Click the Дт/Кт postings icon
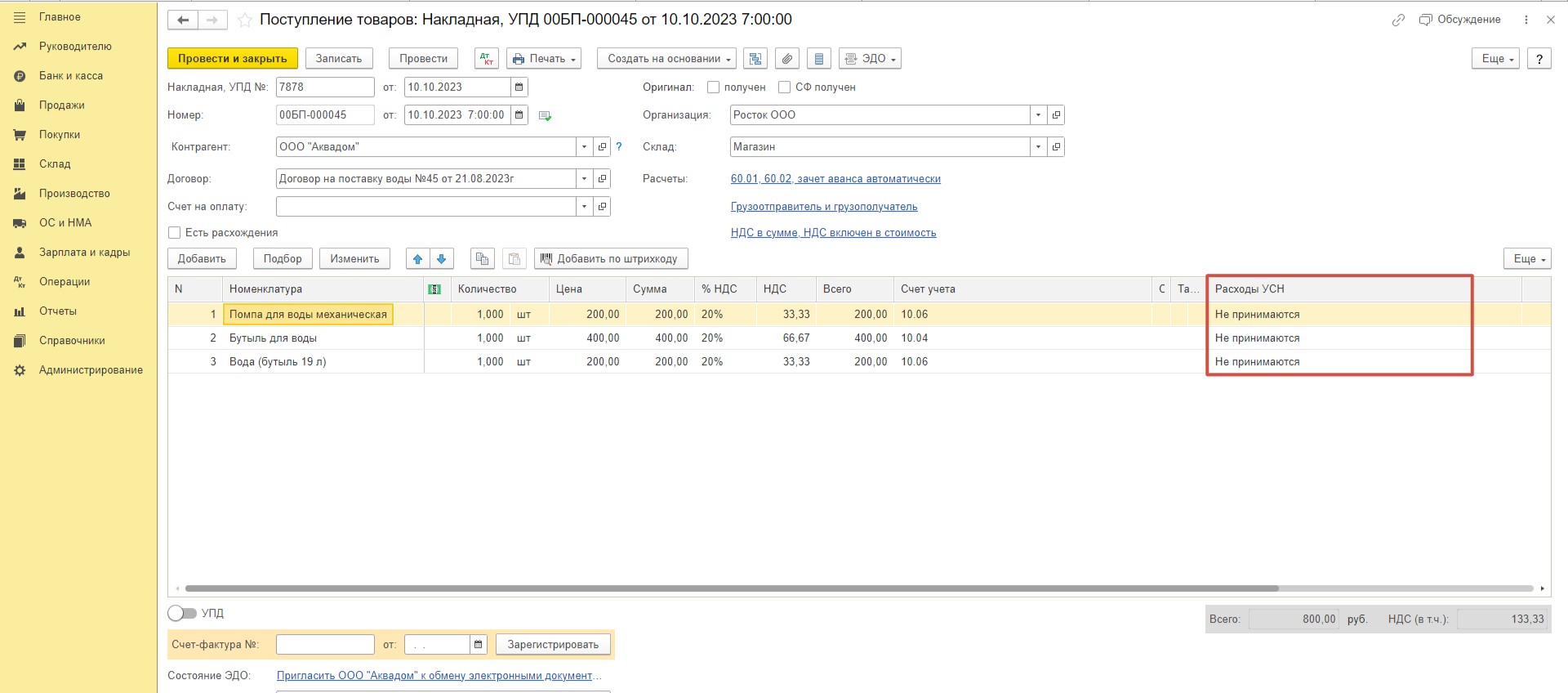Screen dimensions: 1568x693 tap(487, 59)
